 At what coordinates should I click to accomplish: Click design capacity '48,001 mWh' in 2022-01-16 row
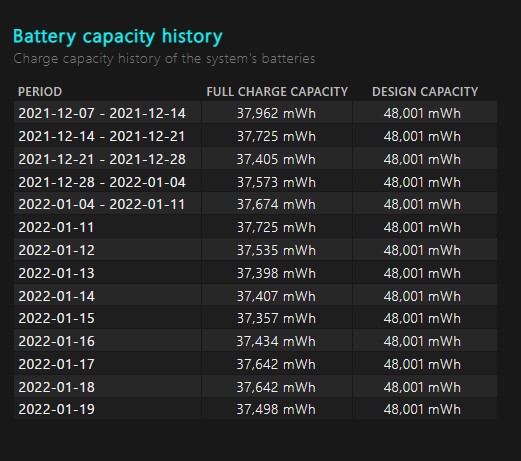422,341
